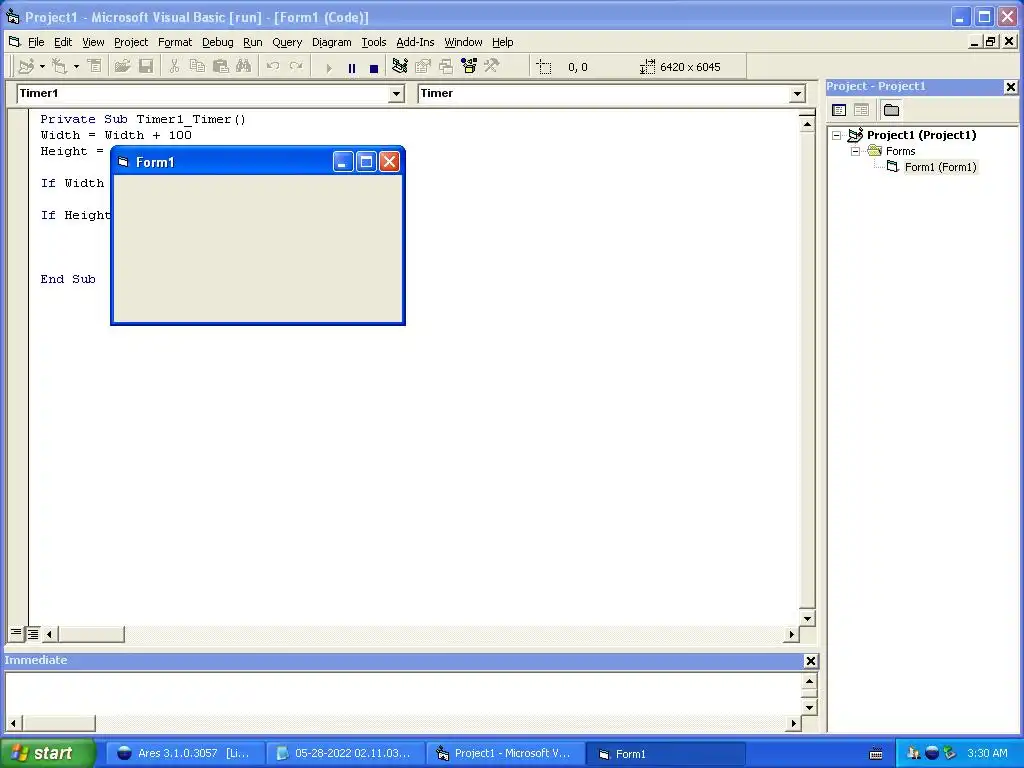
Task: Open the Diagram menu
Action: (x=332, y=42)
